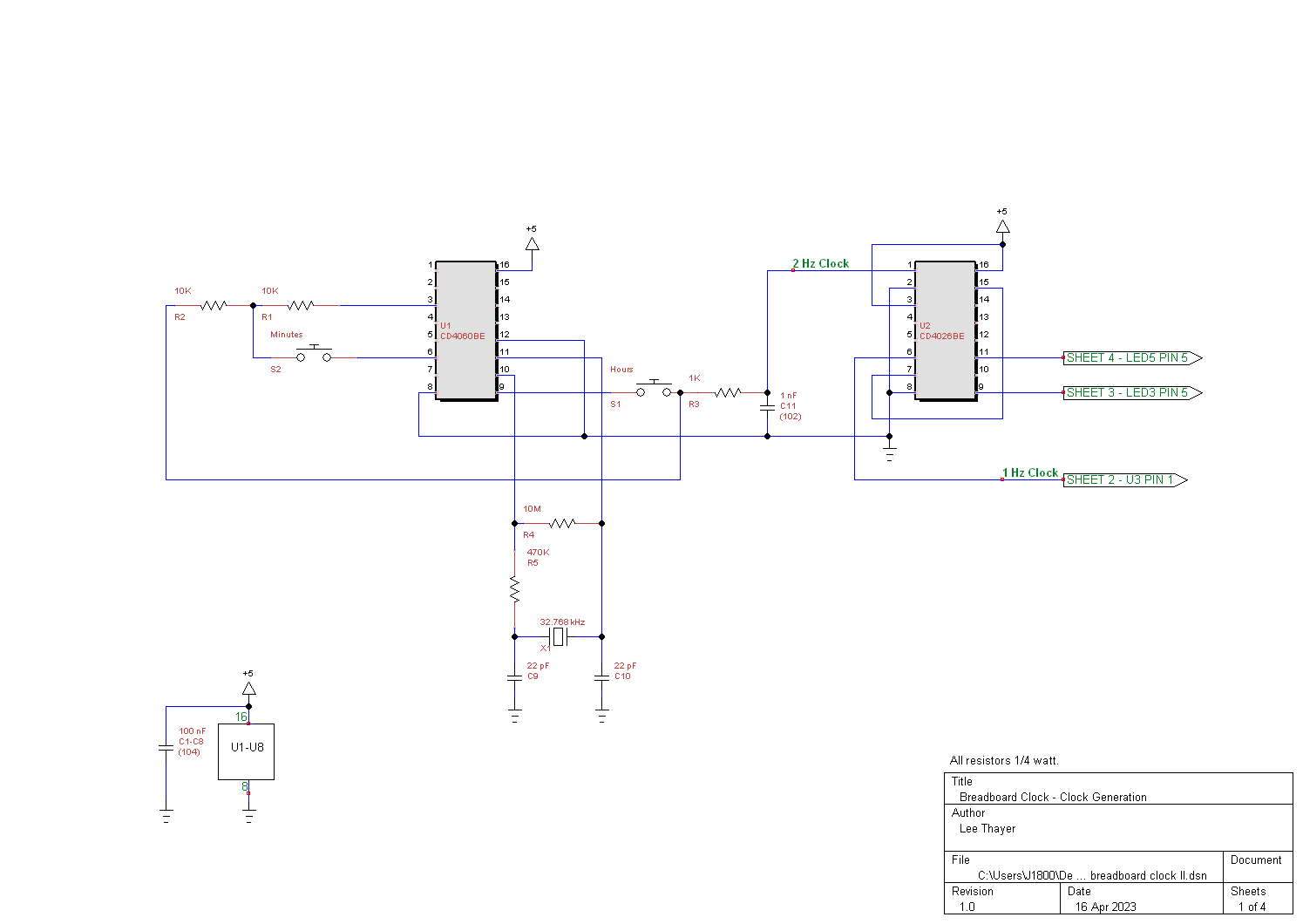Click the '(104)' capacitor code text
This screenshot has width=1303, height=924.
click(189, 751)
